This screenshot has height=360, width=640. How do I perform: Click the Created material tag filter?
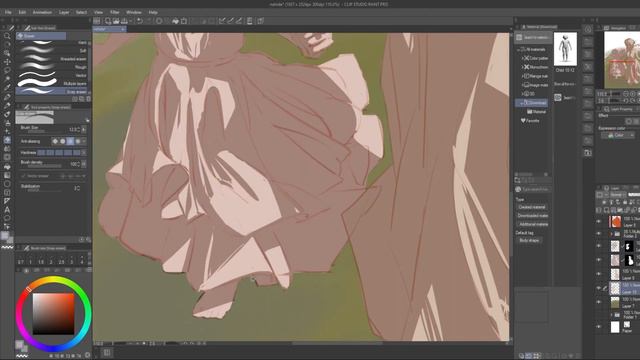pyautogui.click(x=531, y=207)
